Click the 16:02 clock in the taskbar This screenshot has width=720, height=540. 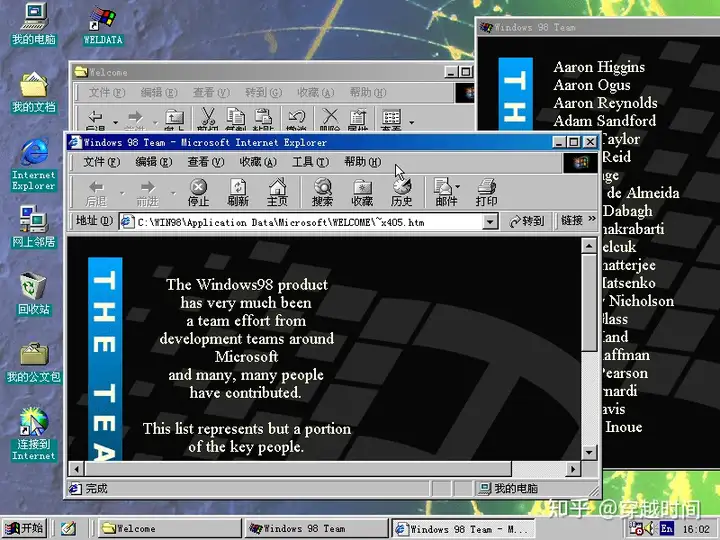(x=696, y=529)
